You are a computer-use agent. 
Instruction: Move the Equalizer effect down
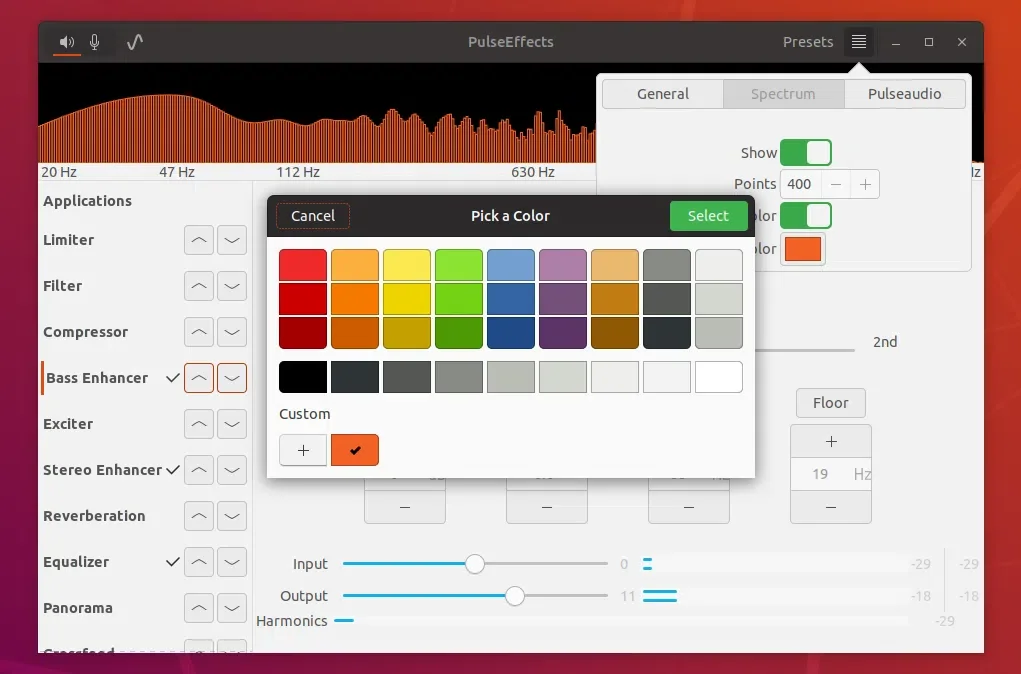point(232,562)
